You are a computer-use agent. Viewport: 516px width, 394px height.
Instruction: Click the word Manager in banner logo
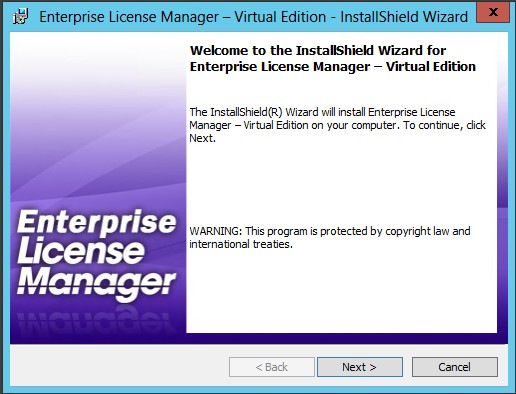coord(96,282)
